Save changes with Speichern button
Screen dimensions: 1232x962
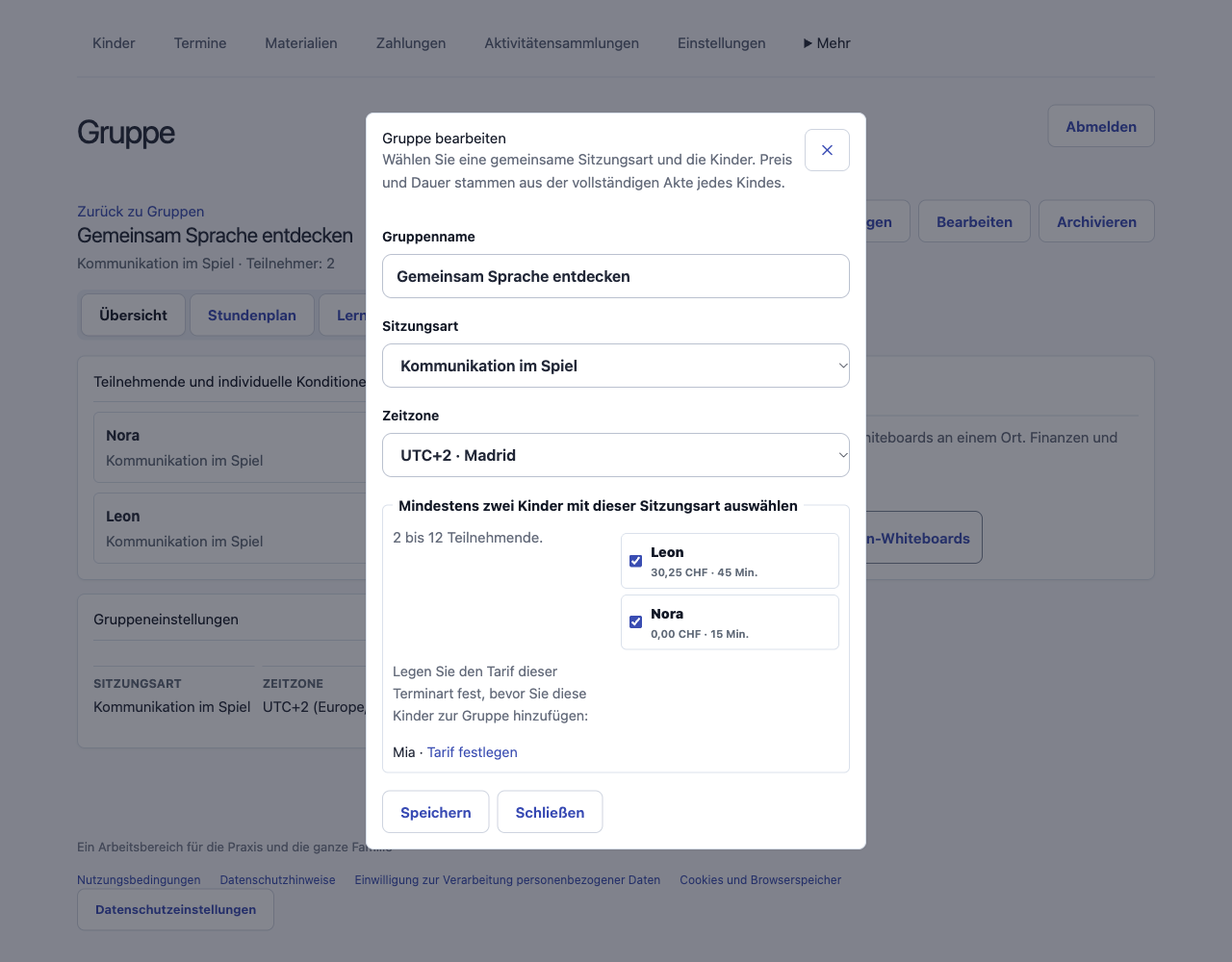coord(436,812)
